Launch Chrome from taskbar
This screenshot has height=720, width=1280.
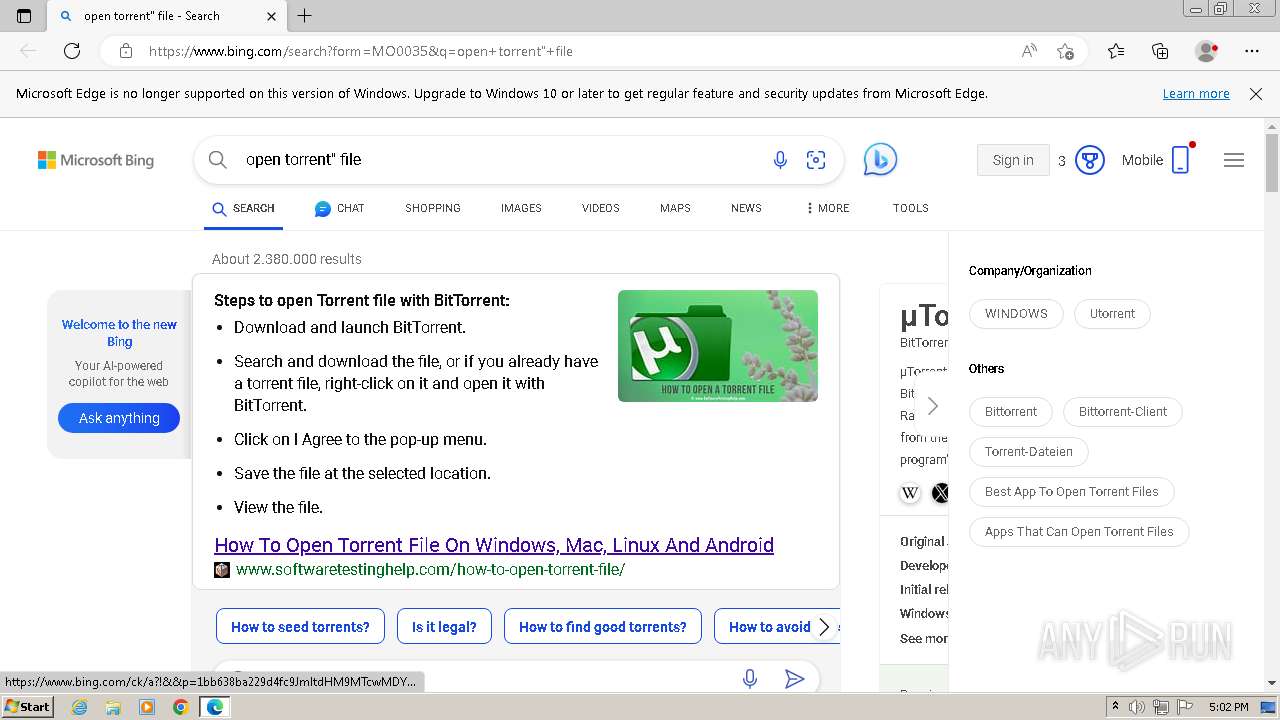(180, 707)
